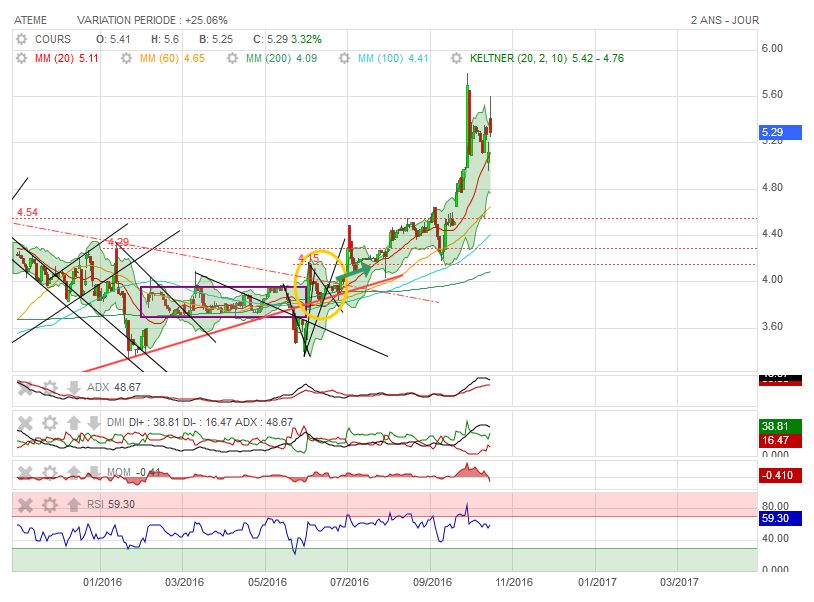Open settings gear for KELTNER indicator
Screen dimensions: 814x602
pos(456,58)
